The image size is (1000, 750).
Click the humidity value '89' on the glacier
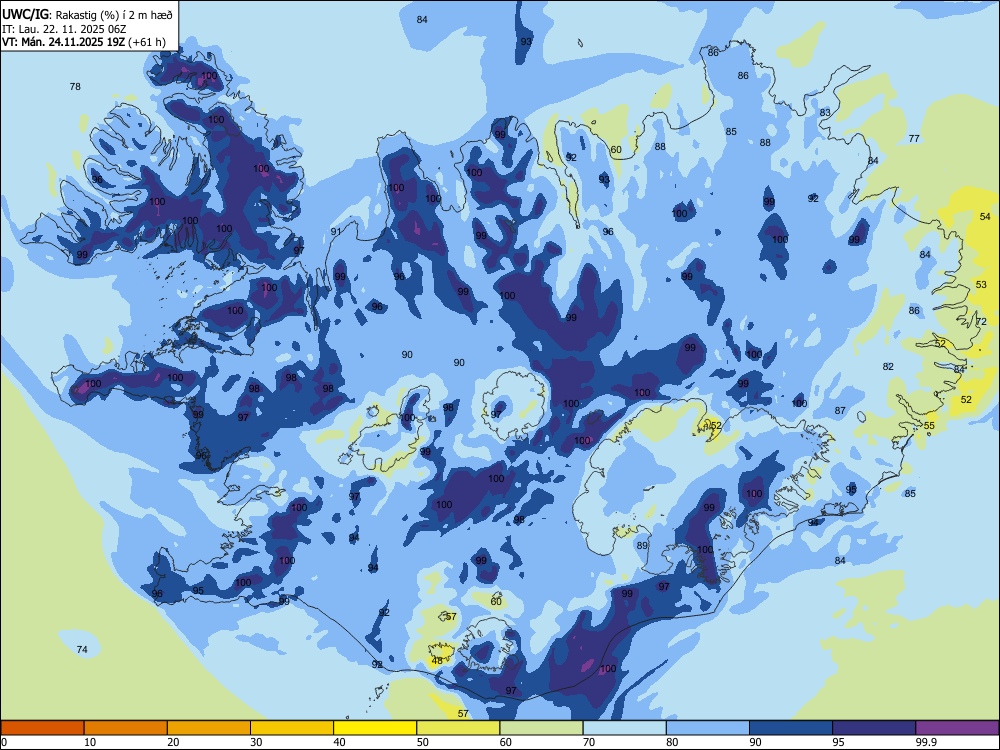point(642,545)
